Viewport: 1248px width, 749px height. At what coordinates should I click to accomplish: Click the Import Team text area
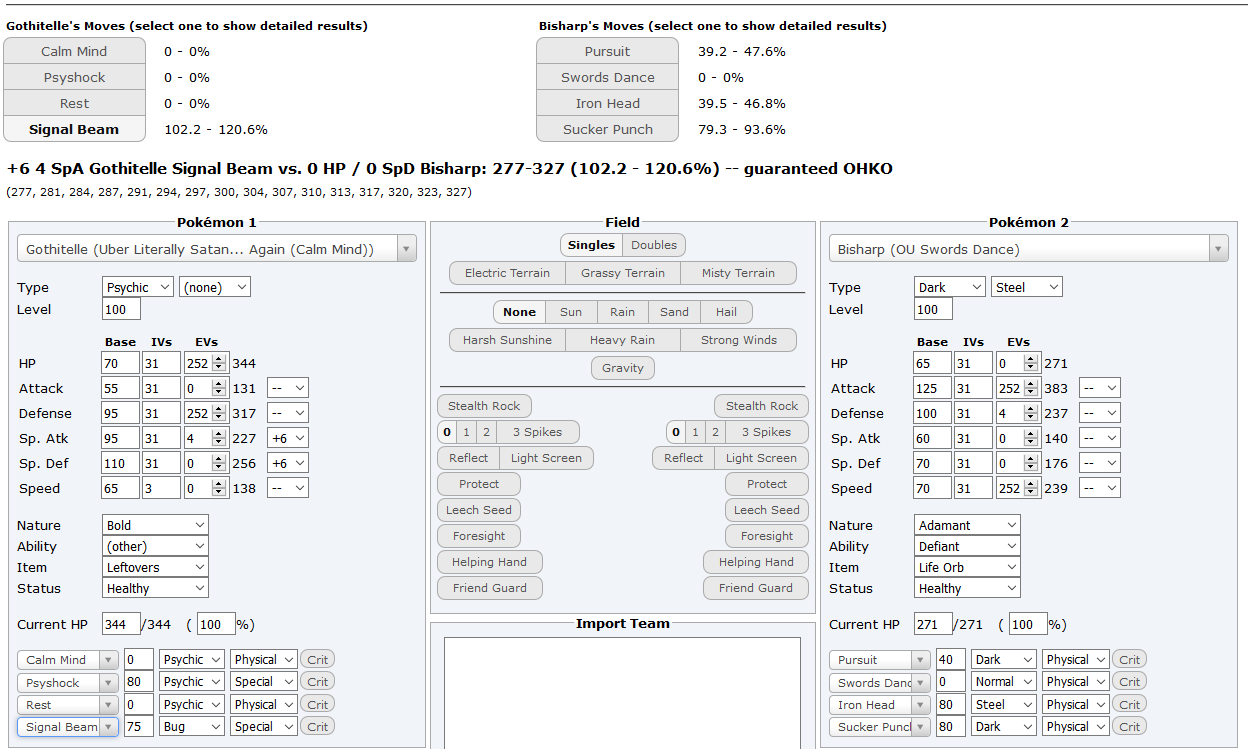coord(622,693)
